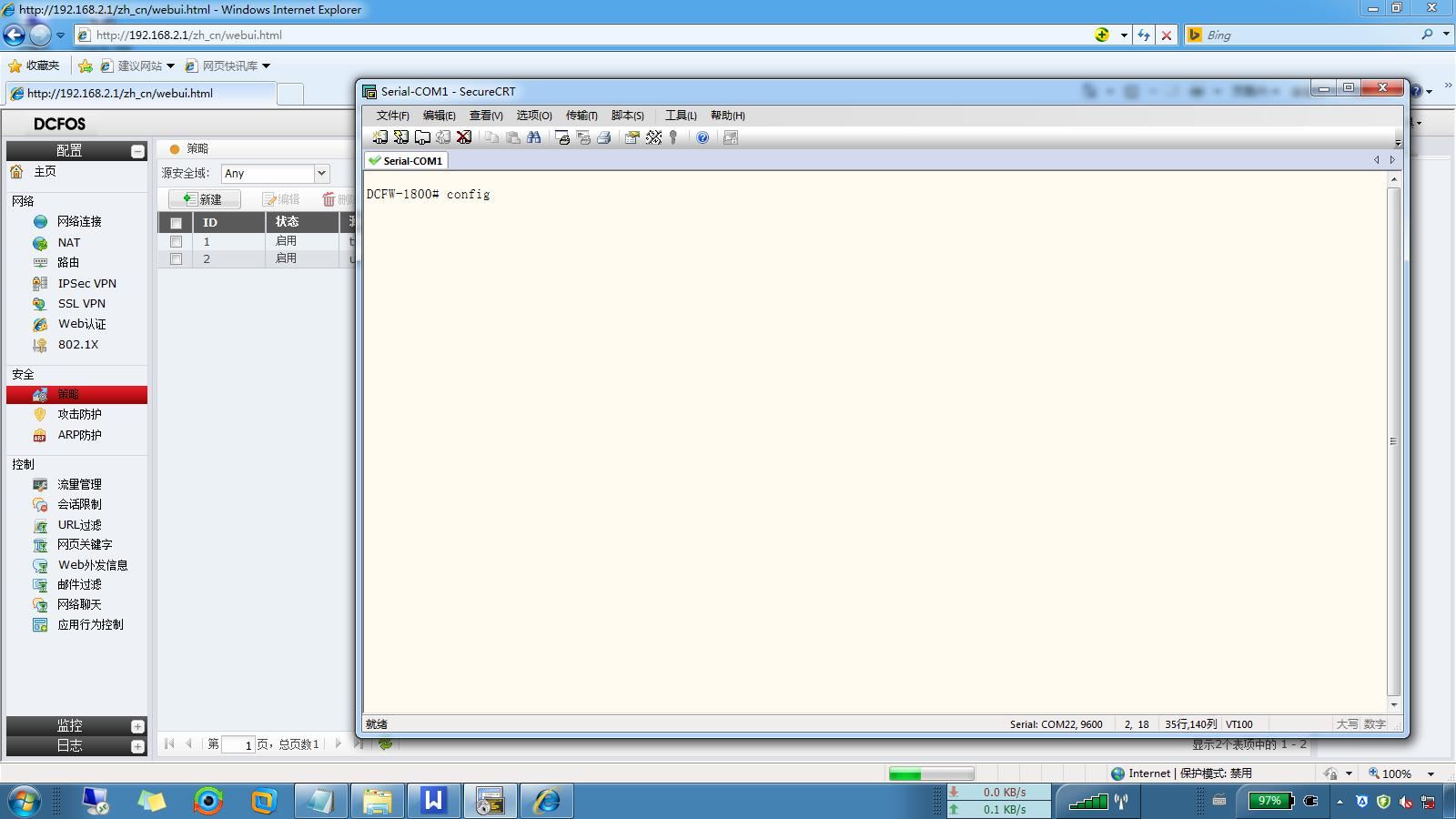Screen dimensions: 1456x819
Task: Expand the 日志 panel
Action: click(x=137, y=746)
